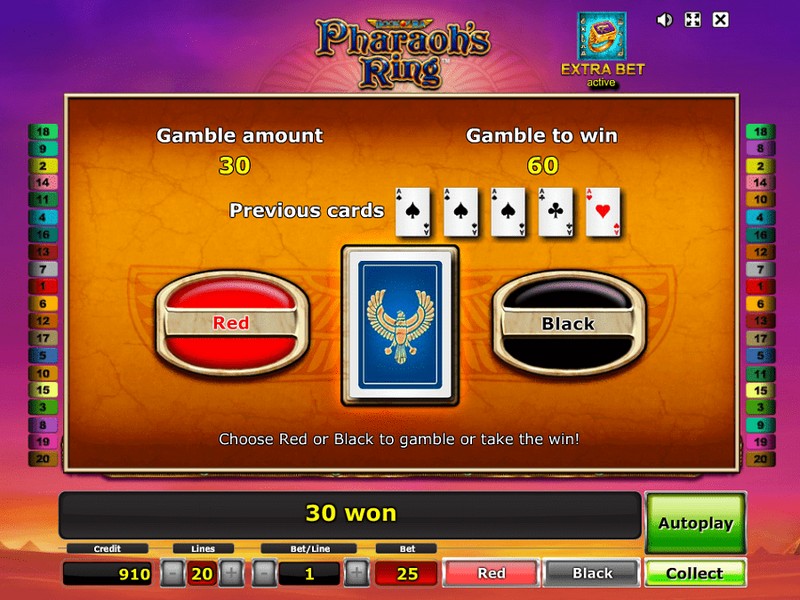Choose the big Red oval gamble button

(232, 323)
